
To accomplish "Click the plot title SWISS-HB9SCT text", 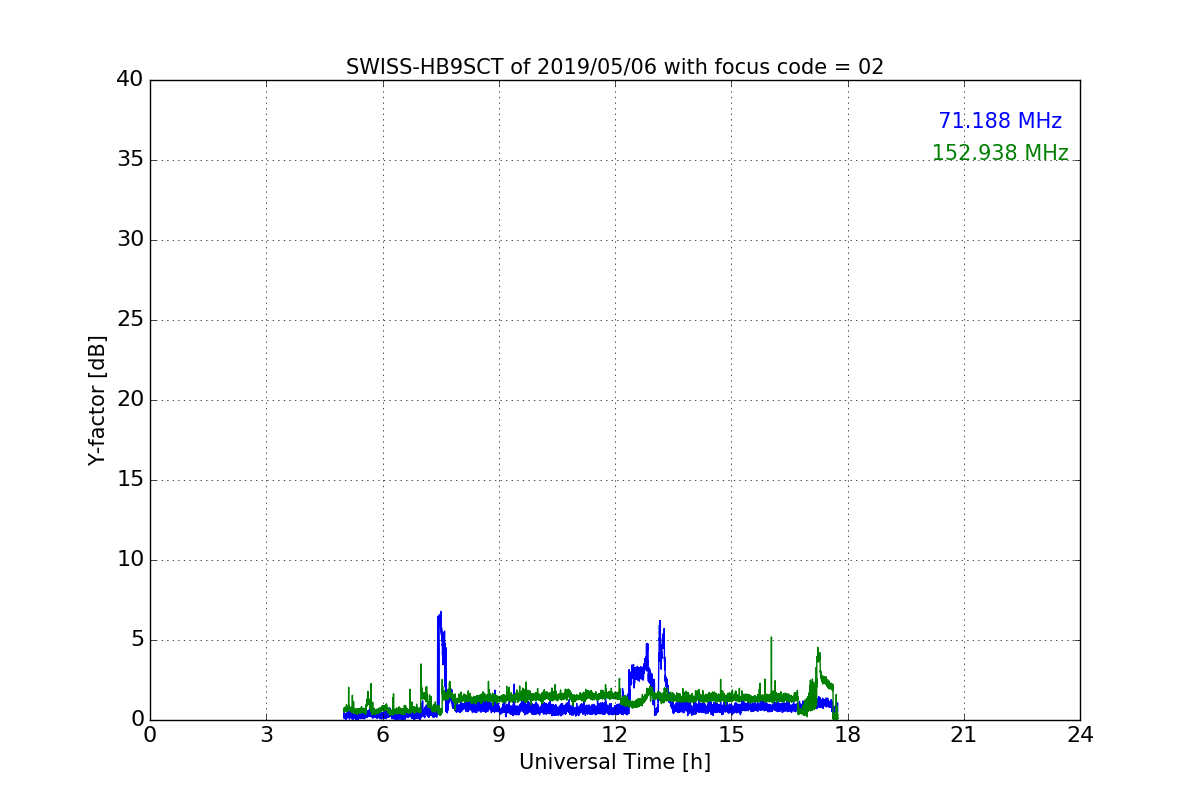I will (614, 67).
